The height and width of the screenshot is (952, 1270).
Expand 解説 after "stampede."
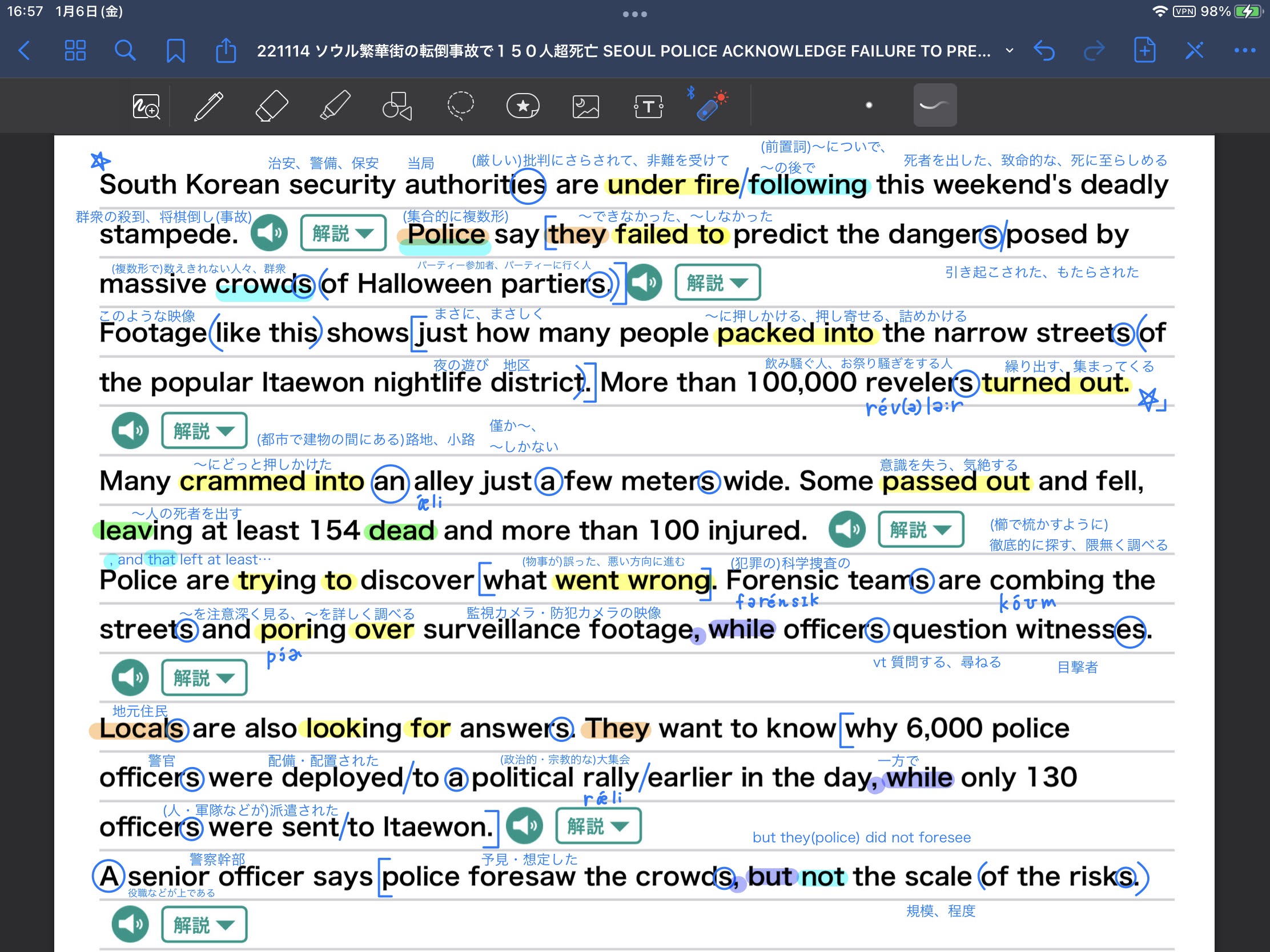click(x=343, y=233)
